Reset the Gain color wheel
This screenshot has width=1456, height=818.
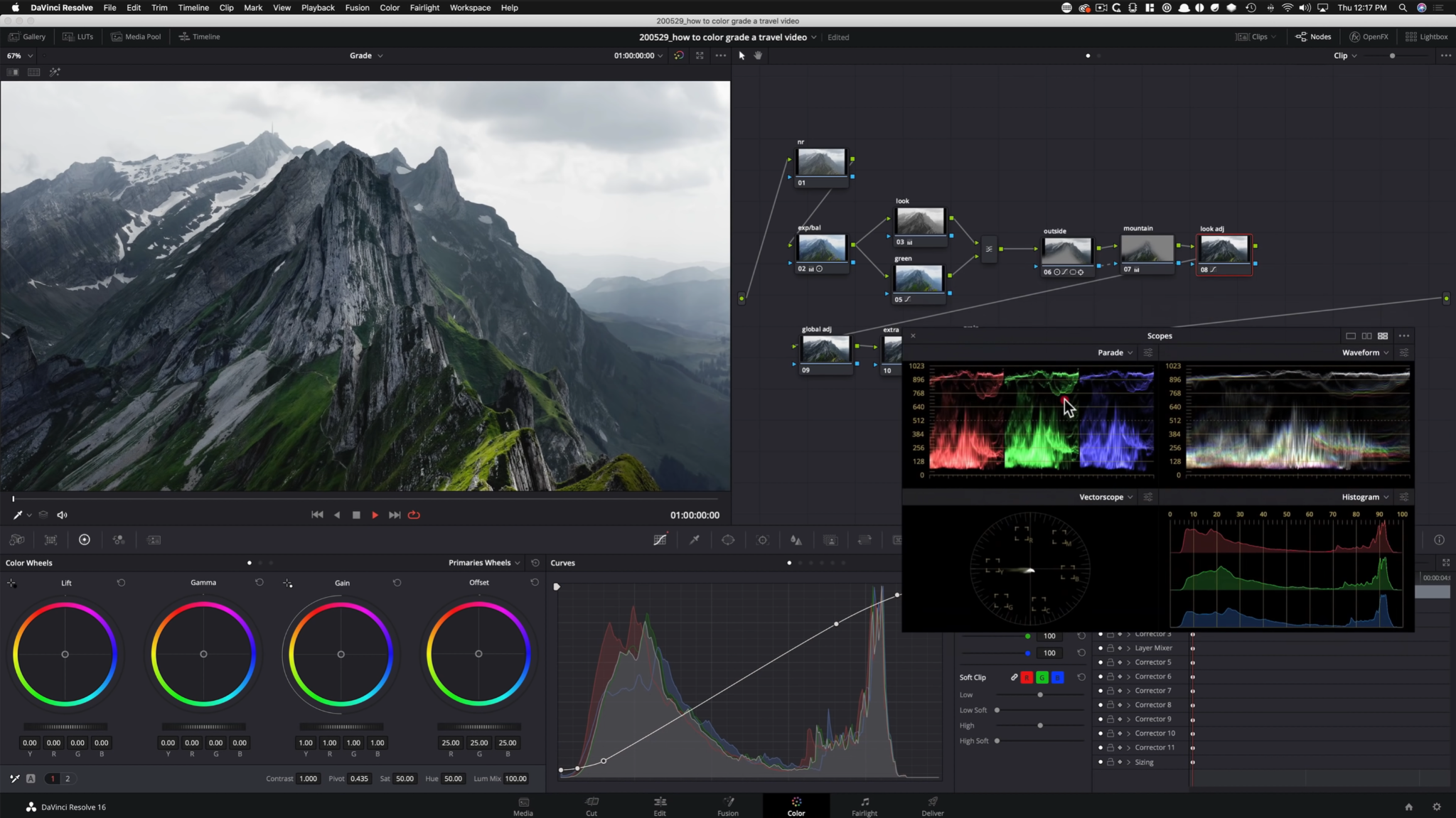click(397, 583)
